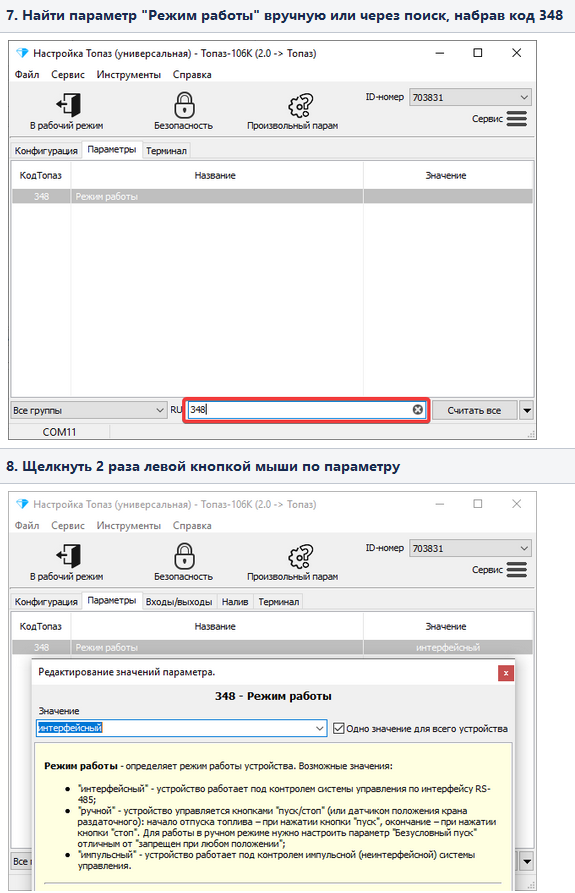Viewport: 575px width, 893px height.
Task: Open 'Безопасность' lock icon in lower window
Action: tap(184, 556)
